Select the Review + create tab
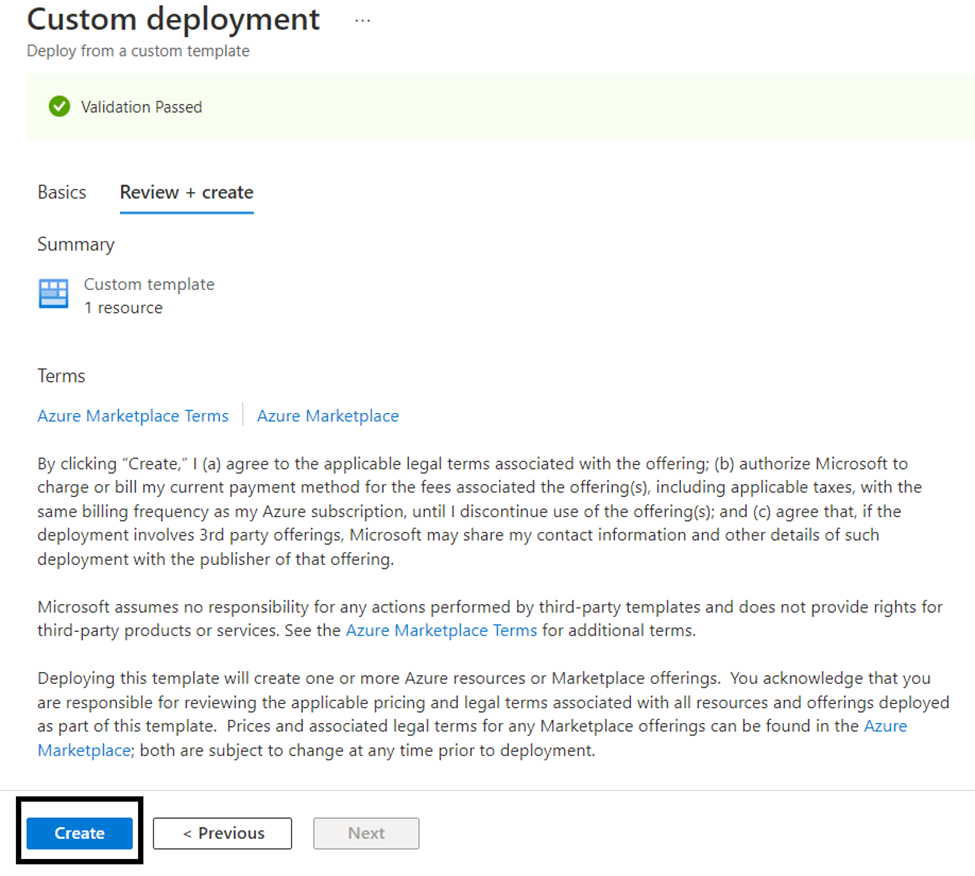The width and height of the screenshot is (975, 876). click(x=187, y=192)
